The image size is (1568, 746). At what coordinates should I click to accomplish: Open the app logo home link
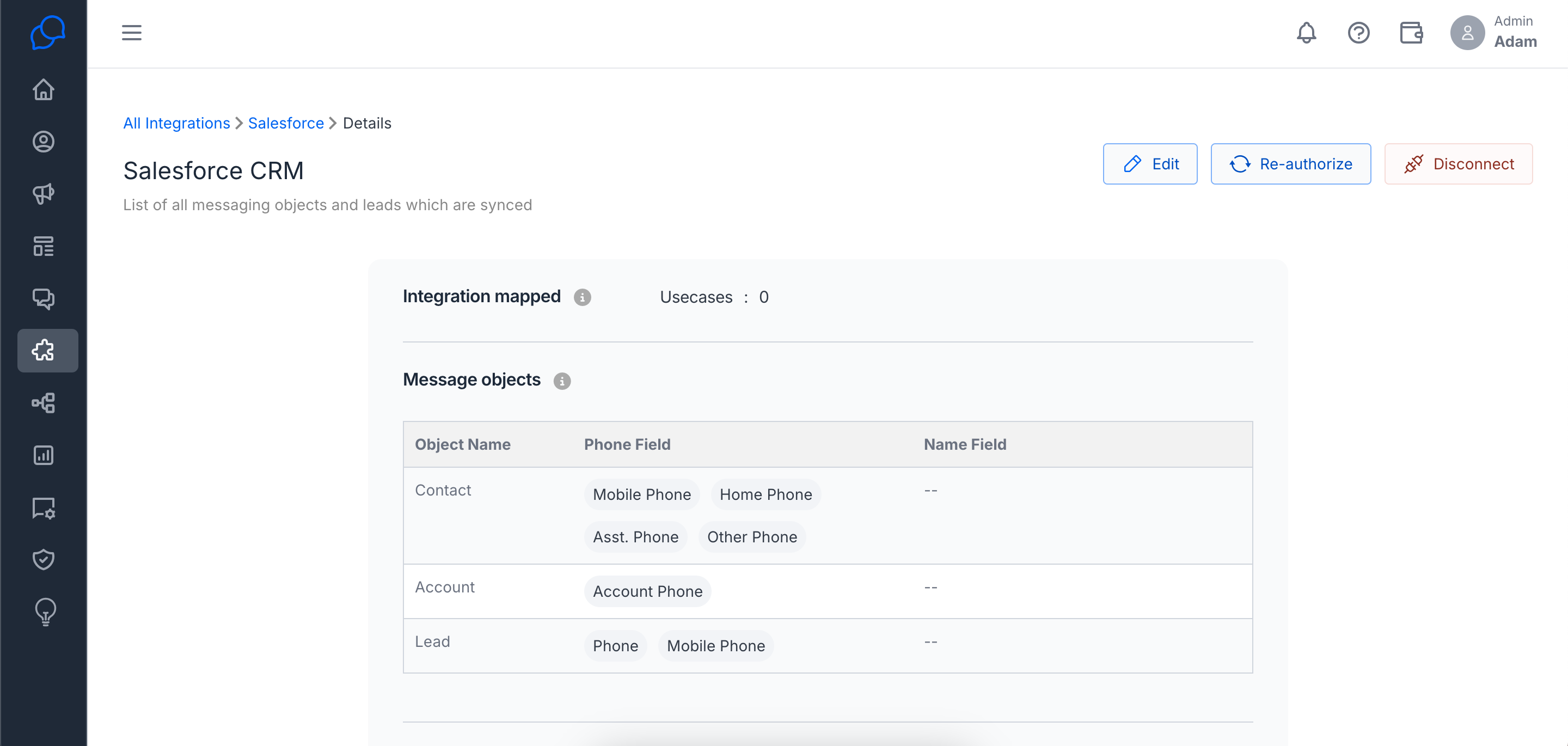(x=47, y=33)
